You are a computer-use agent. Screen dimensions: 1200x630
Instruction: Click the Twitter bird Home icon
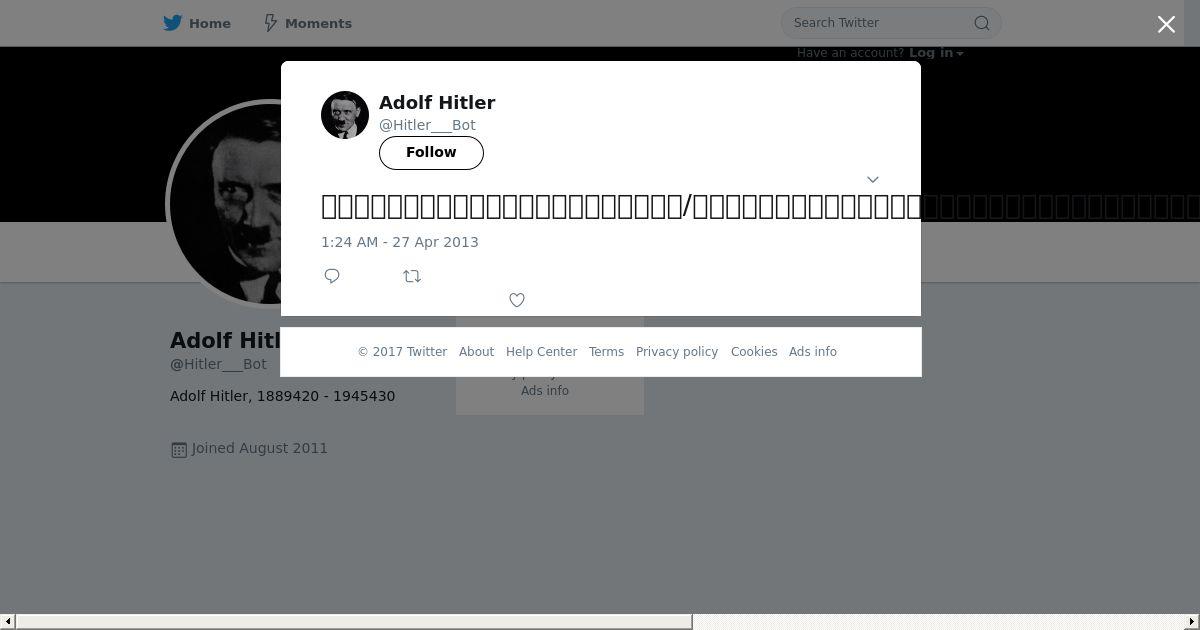[x=173, y=23]
